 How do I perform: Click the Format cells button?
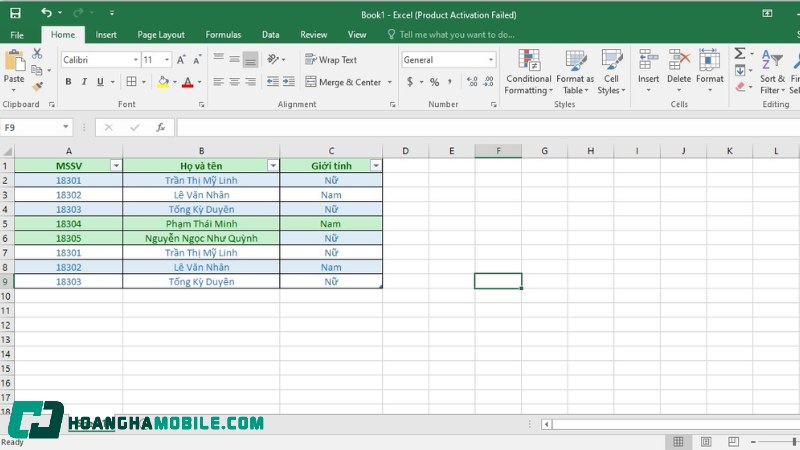(710, 70)
